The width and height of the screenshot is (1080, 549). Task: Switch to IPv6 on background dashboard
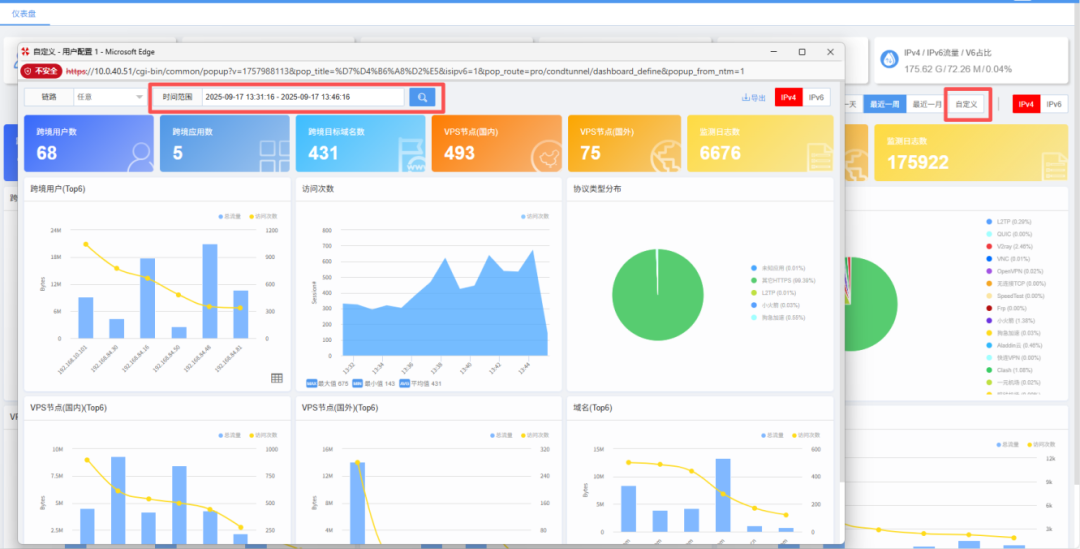1055,104
